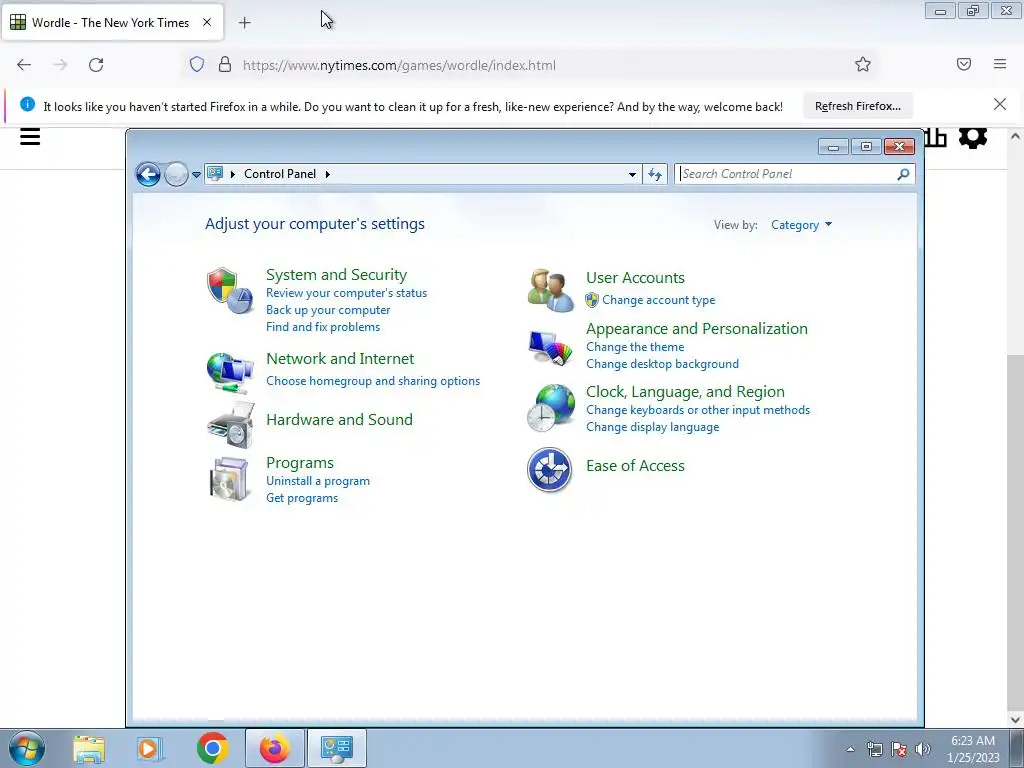
Task: Launch Google Chrome from the taskbar
Action: click(x=213, y=748)
